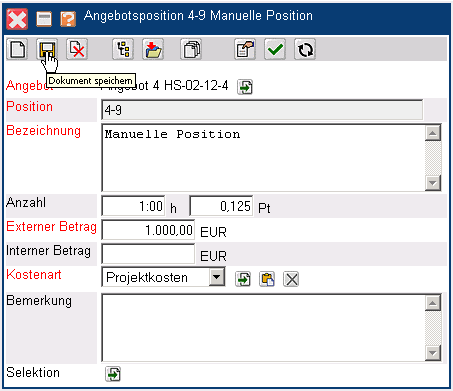Copy document using stacked pages icon
Viewport: 453px width, 391px height.
click(191, 49)
